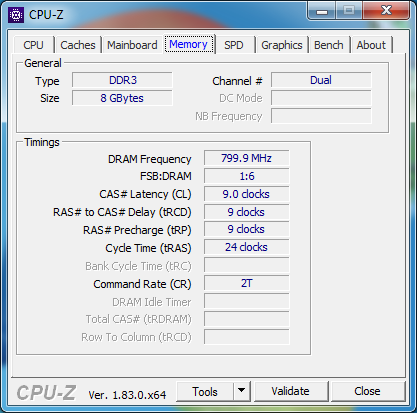View the About tab
Screen dimensions: 417x413
point(371,45)
